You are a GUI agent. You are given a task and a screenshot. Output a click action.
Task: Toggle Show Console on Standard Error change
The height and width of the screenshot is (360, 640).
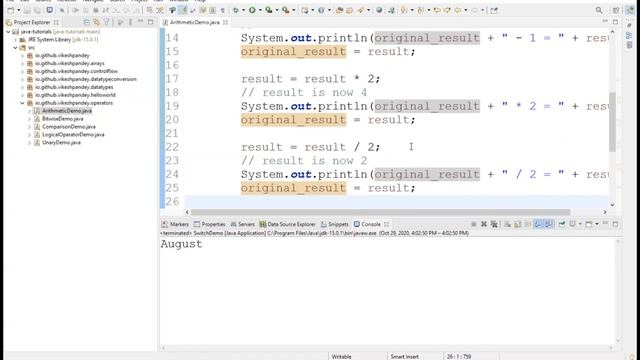coord(548,224)
